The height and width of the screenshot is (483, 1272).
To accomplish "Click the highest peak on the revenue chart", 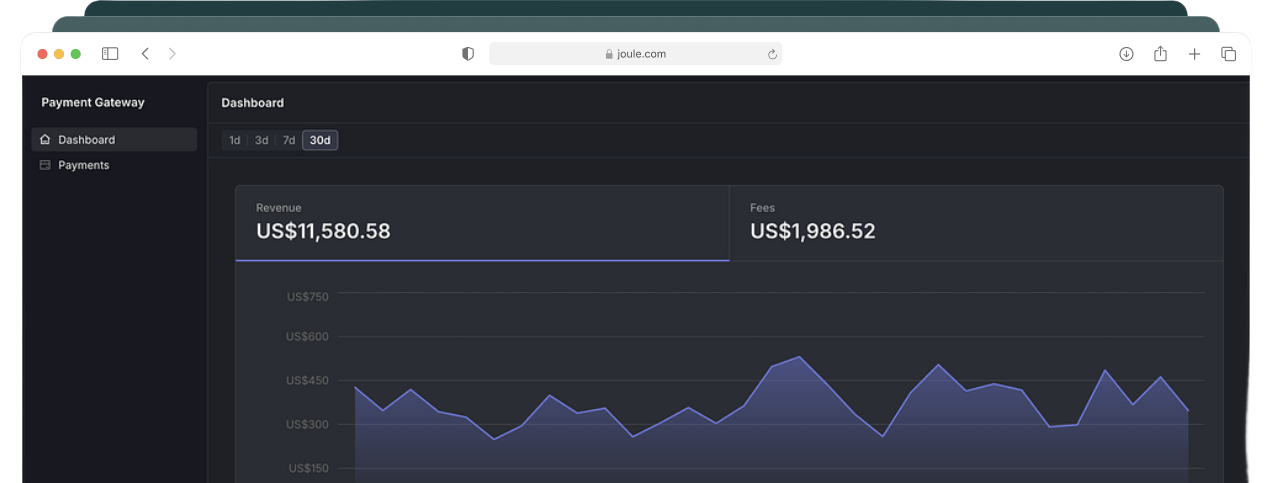I will (x=799, y=357).
